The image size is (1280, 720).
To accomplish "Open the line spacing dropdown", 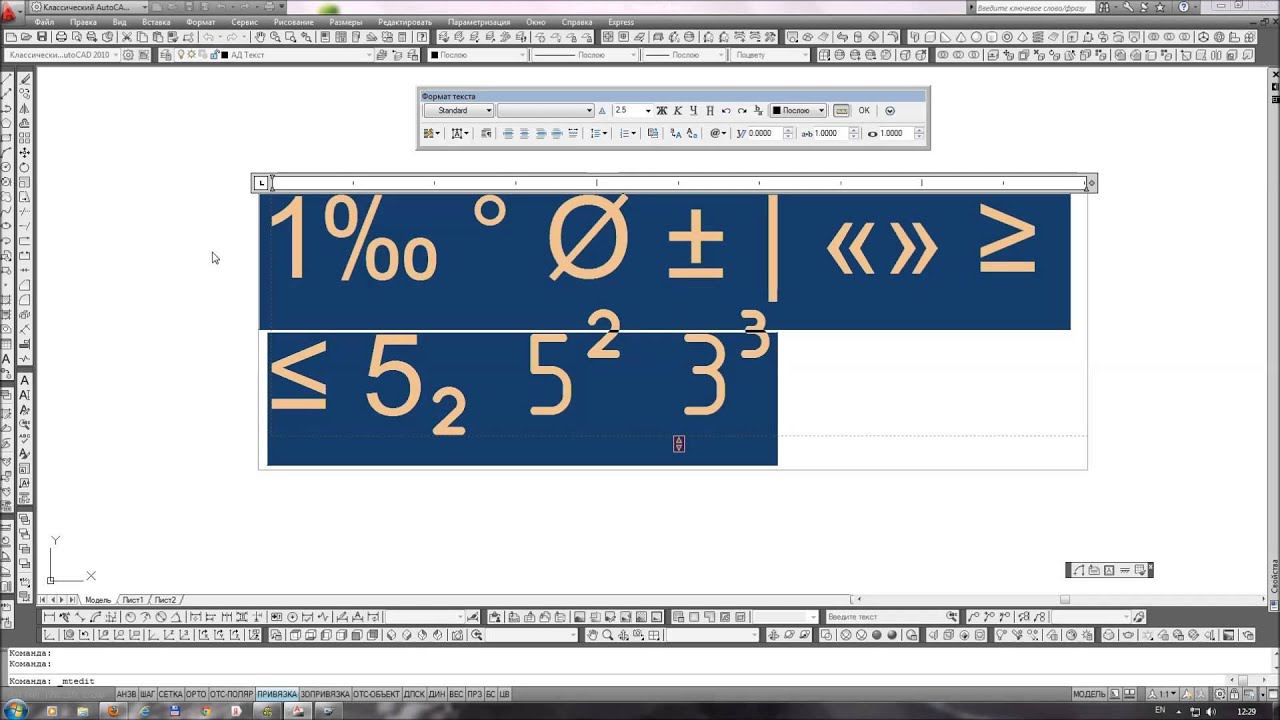I will [598, 133].
